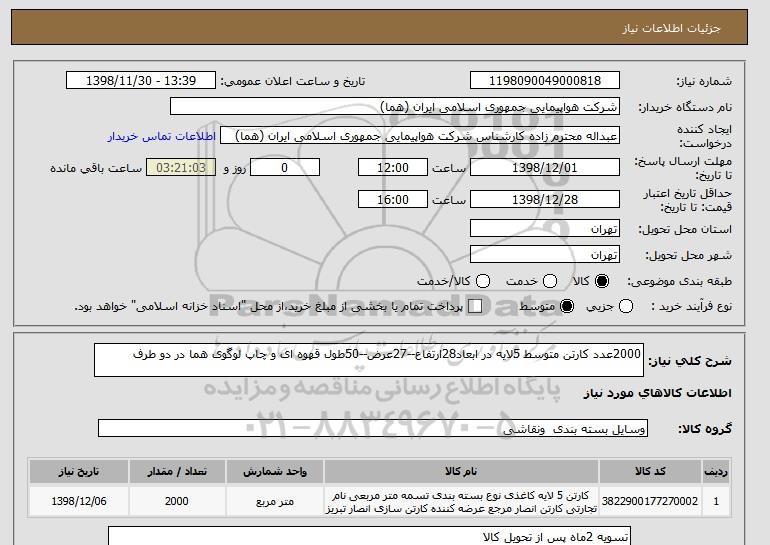Click the نام کالا column header
The image size is (770, 545).
coord(461,471)
